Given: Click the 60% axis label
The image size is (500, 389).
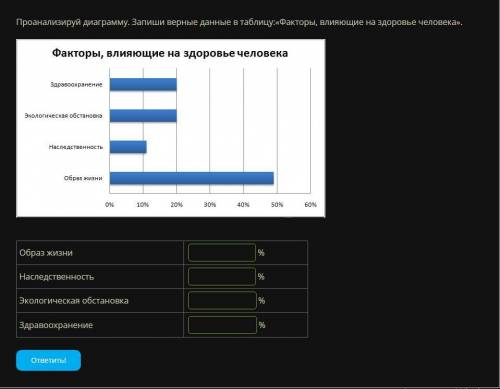Looking at the screenshot, I should pyautogui.click(x=310, y=205).
